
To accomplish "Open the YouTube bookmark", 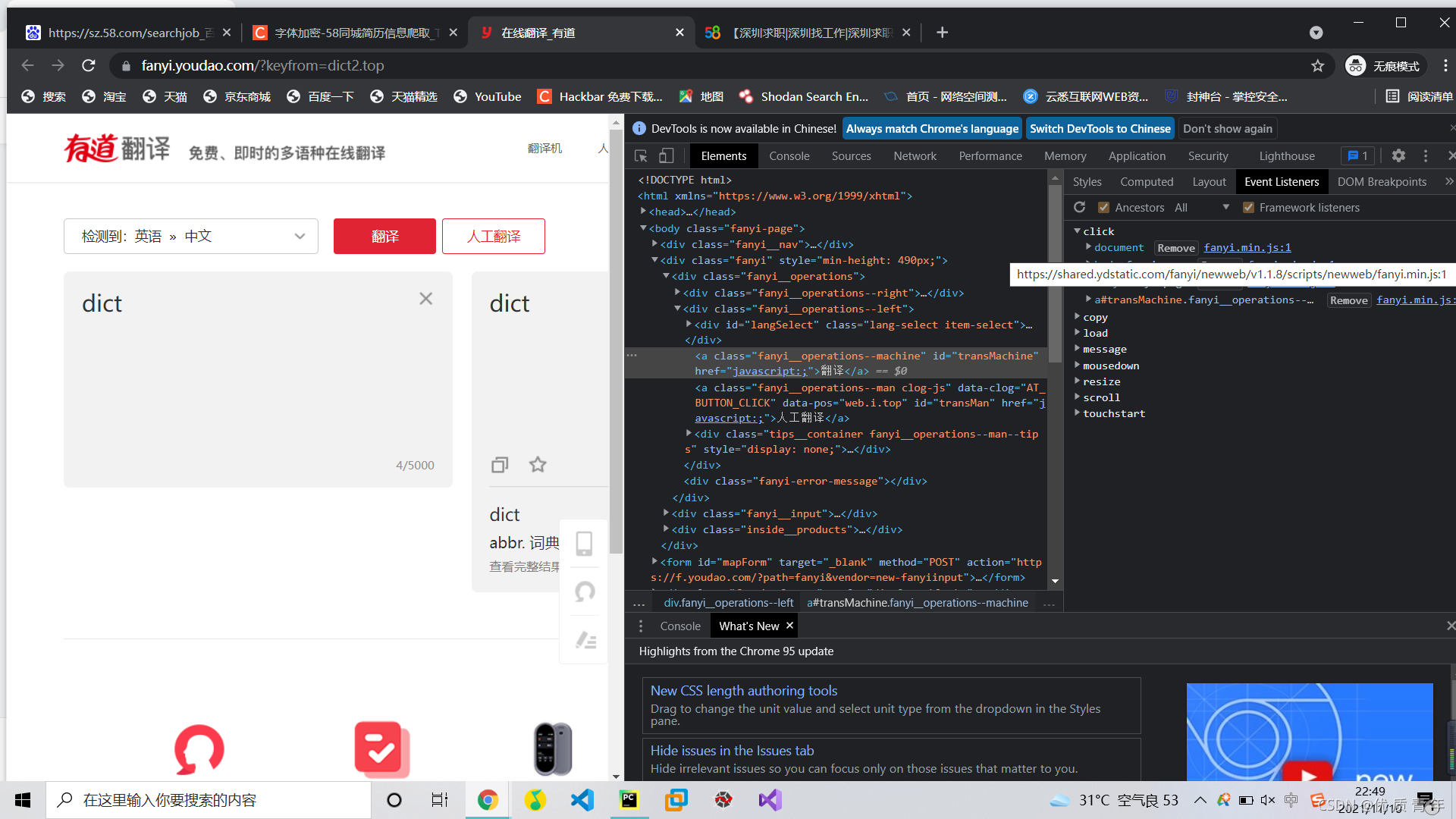I will tap(488, 97).
